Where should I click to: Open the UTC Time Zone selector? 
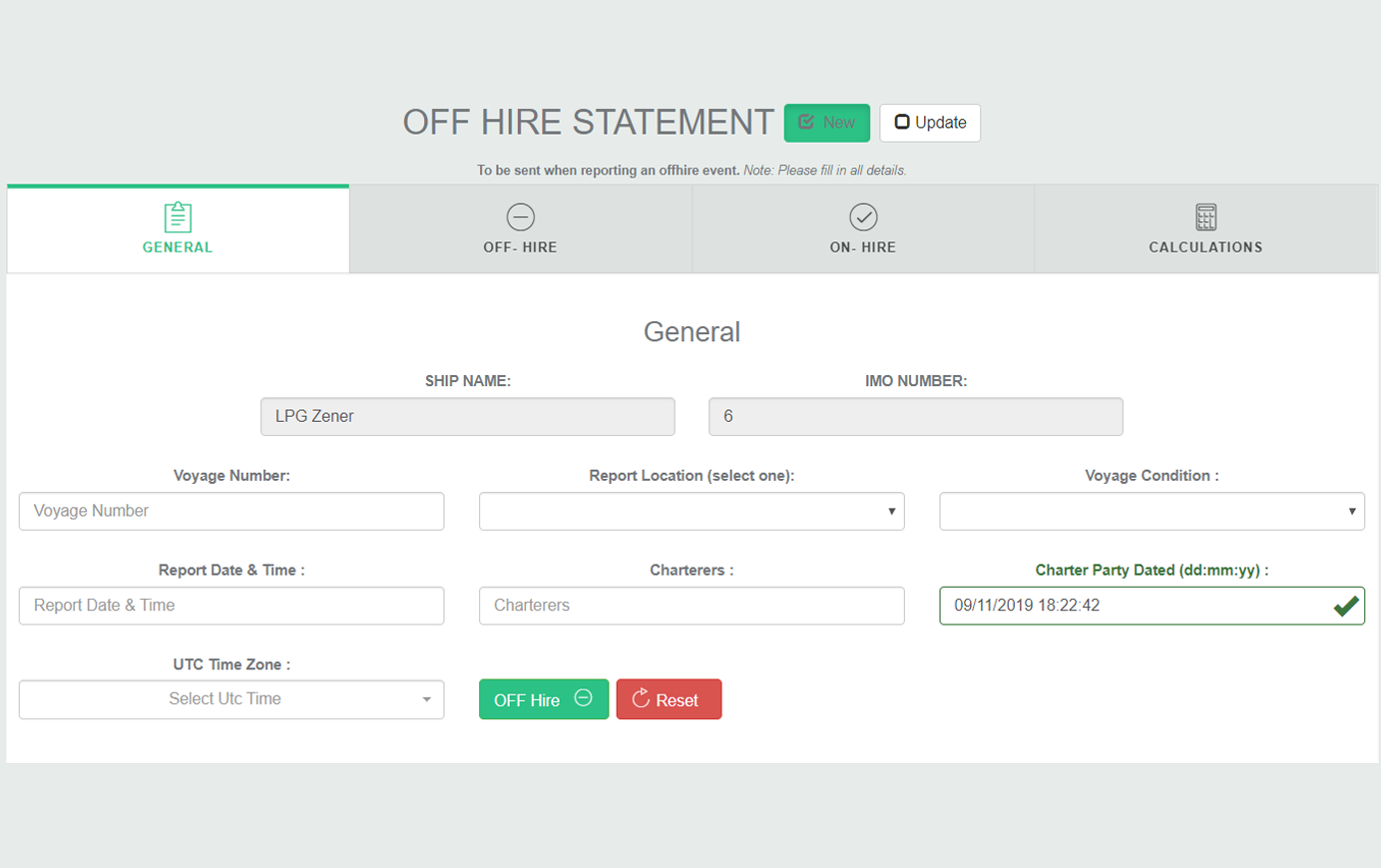231,699
